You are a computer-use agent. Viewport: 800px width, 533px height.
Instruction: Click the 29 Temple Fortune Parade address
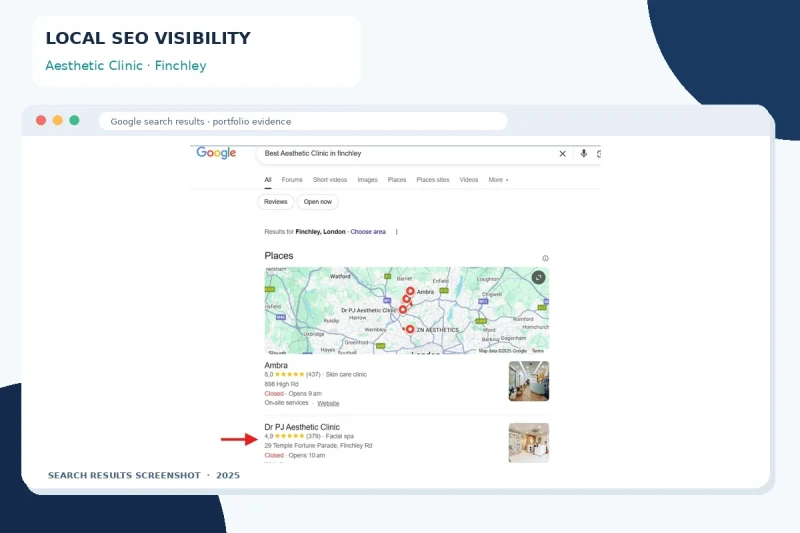(318, 446)
